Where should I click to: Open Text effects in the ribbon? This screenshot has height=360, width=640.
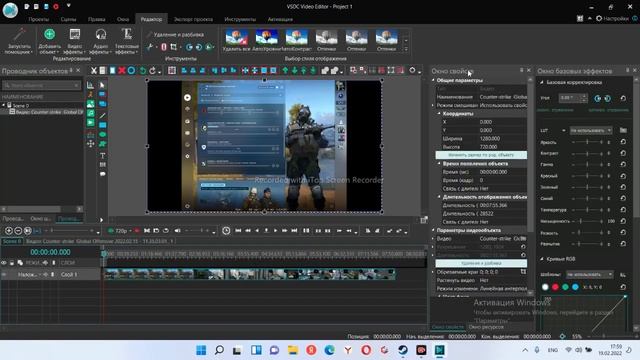(127, 40)
